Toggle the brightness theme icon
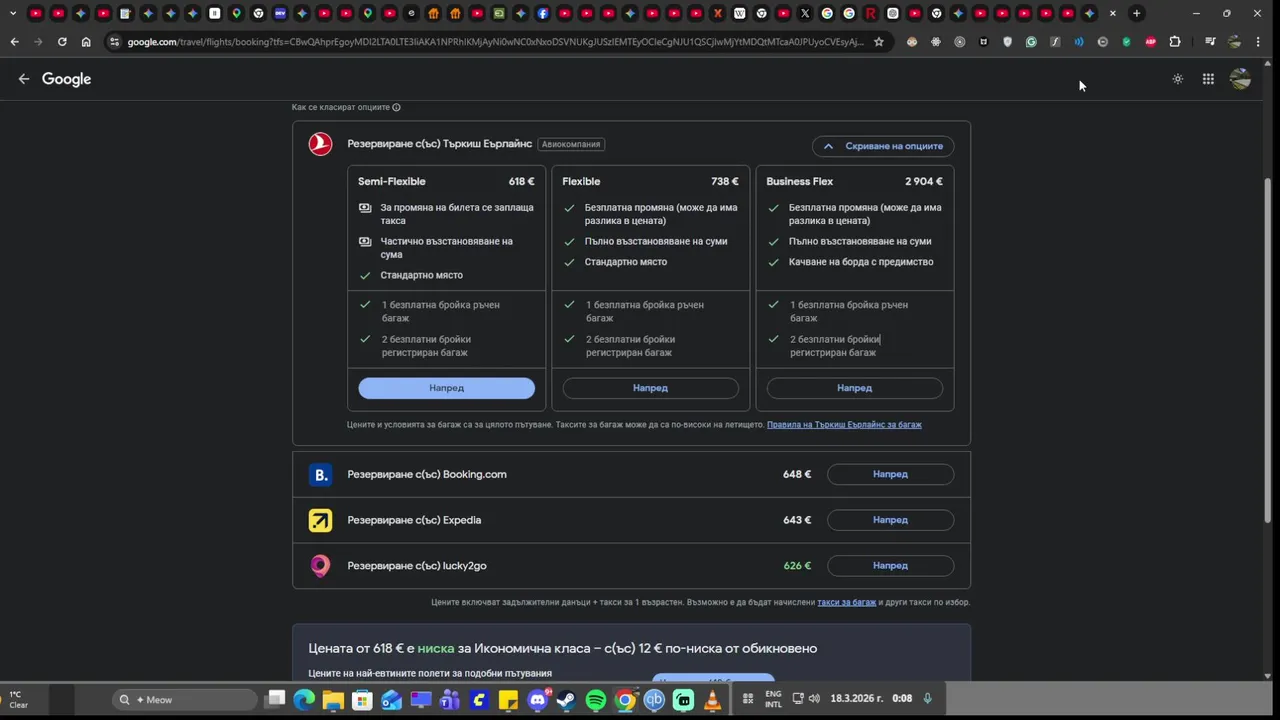Screen dimensions: 1280x720 (x=1178, y=79)
